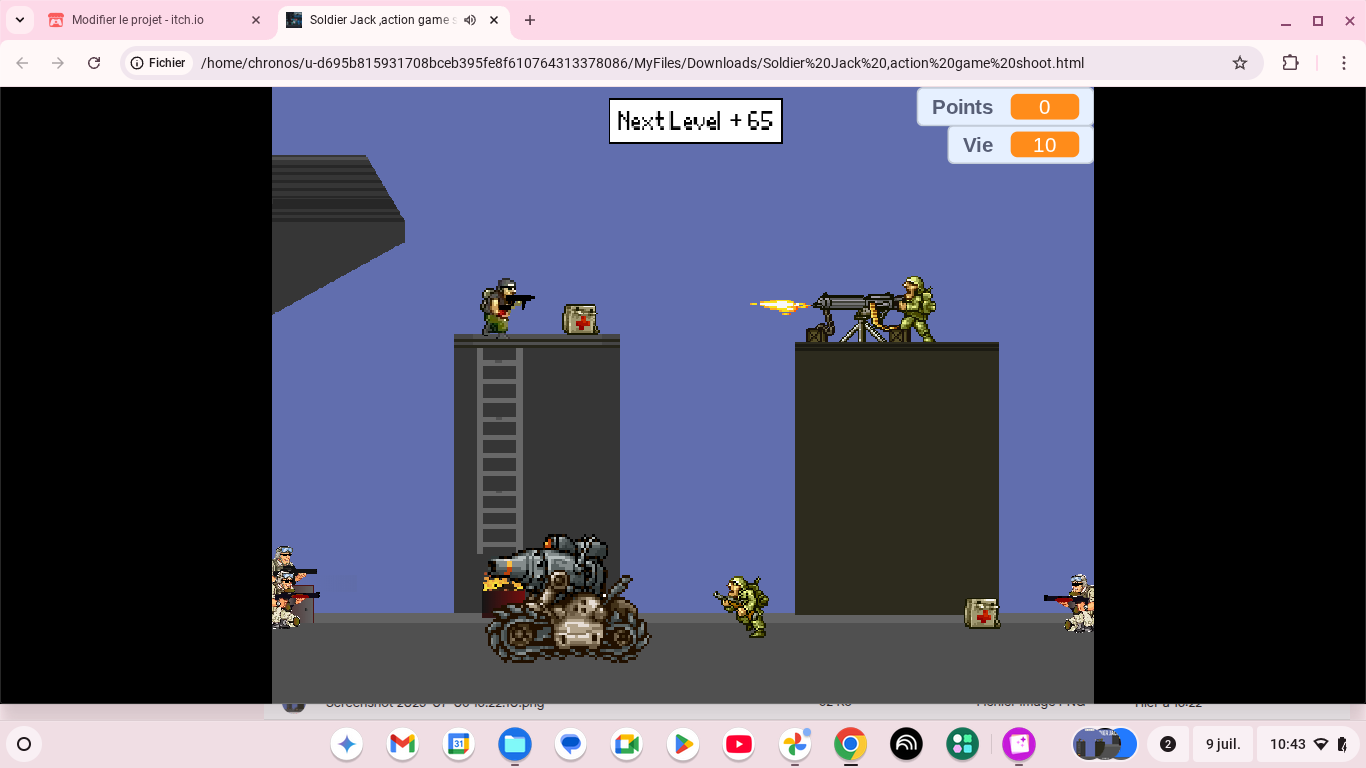Launch Gmail from the shelf

(403, 744)
